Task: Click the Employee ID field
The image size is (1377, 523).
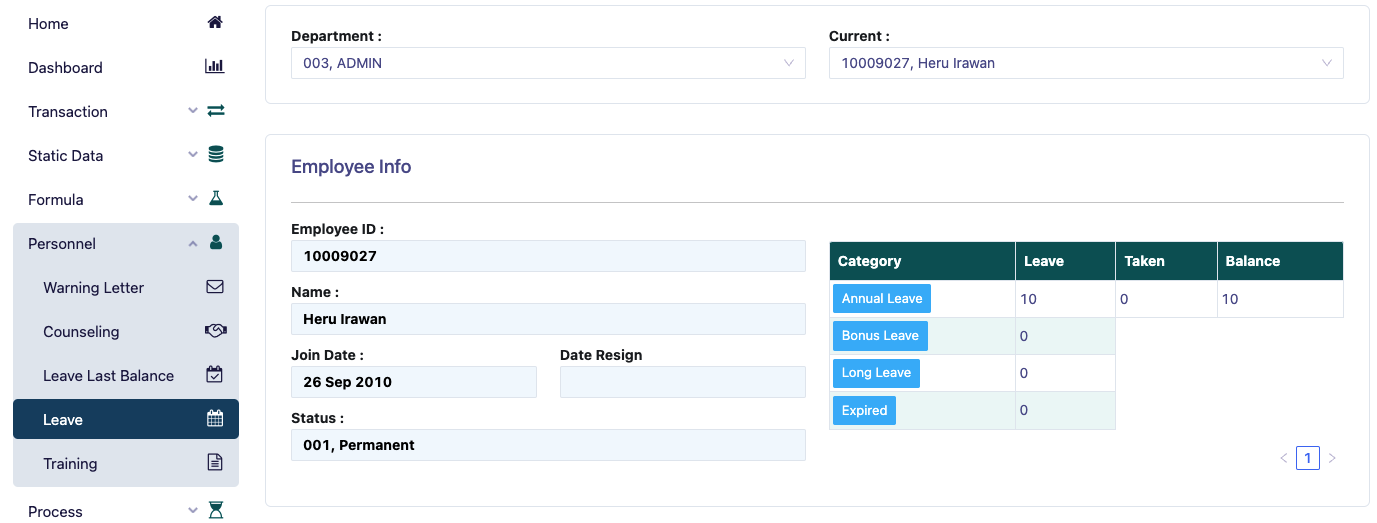Action: point(548,256)
